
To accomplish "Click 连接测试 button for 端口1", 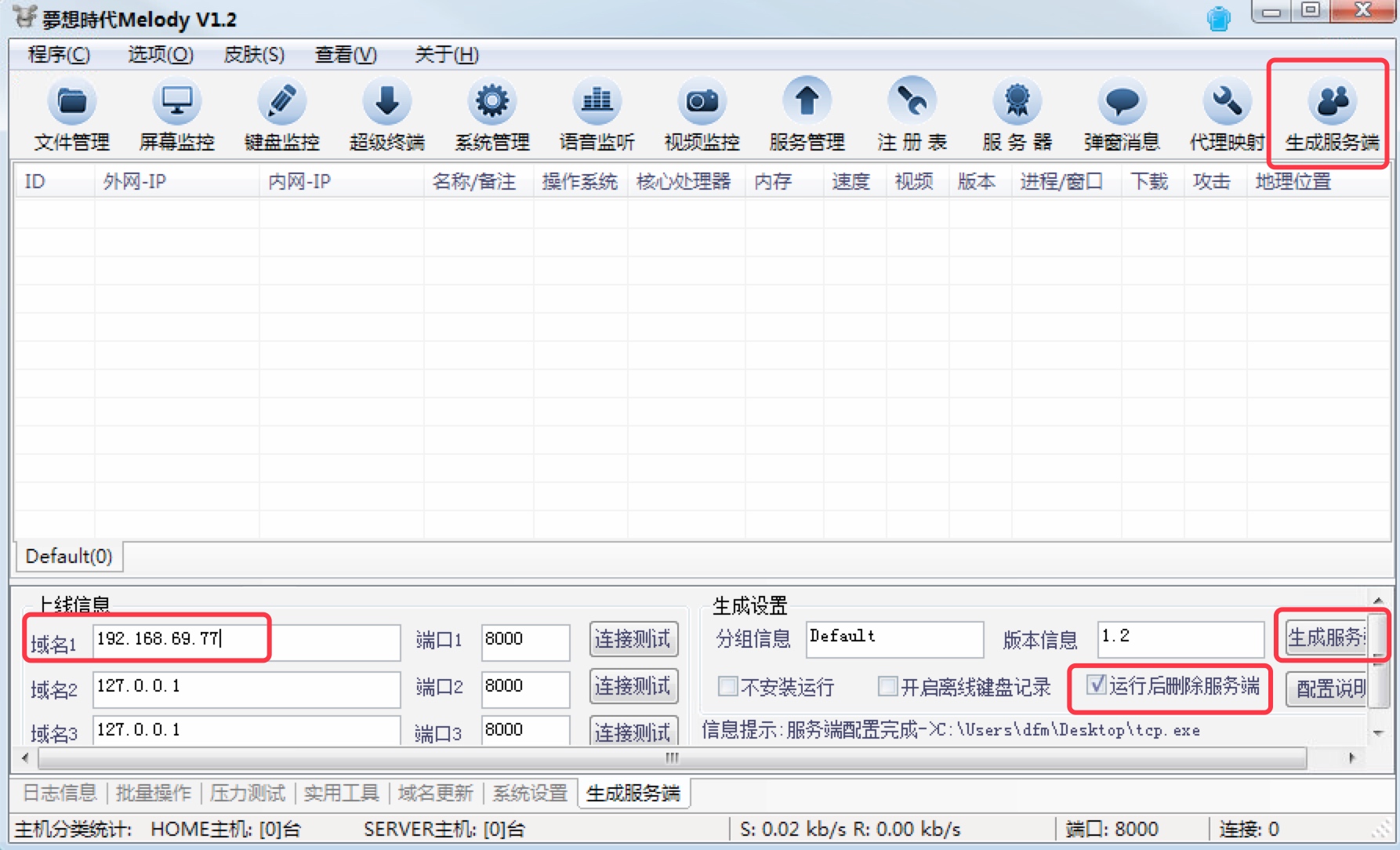I will (x=633, y=639).
